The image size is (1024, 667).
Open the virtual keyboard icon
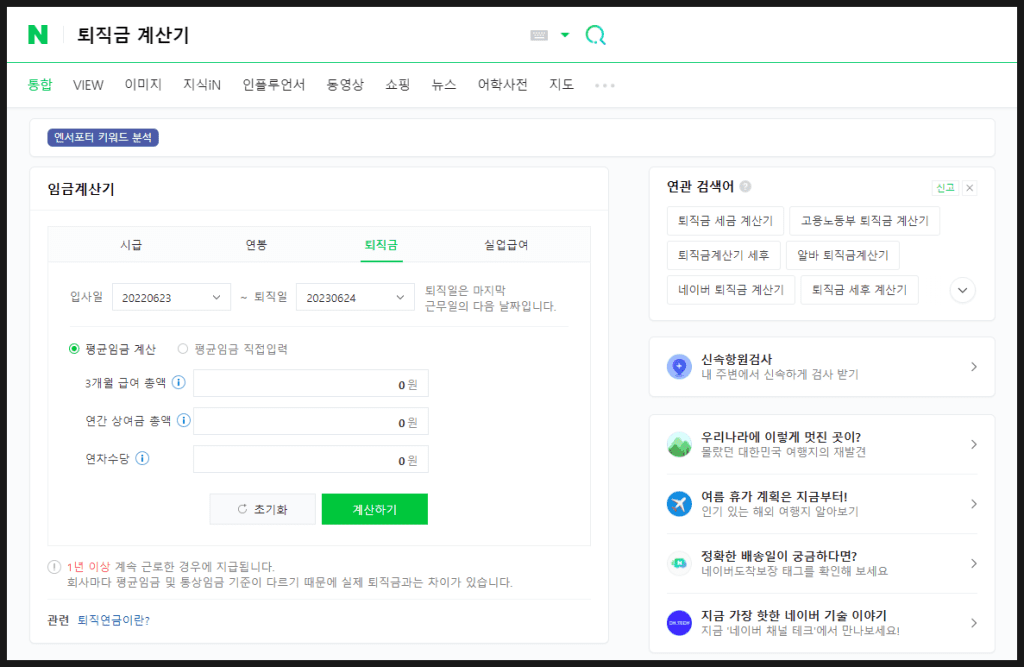click(539, 35)
